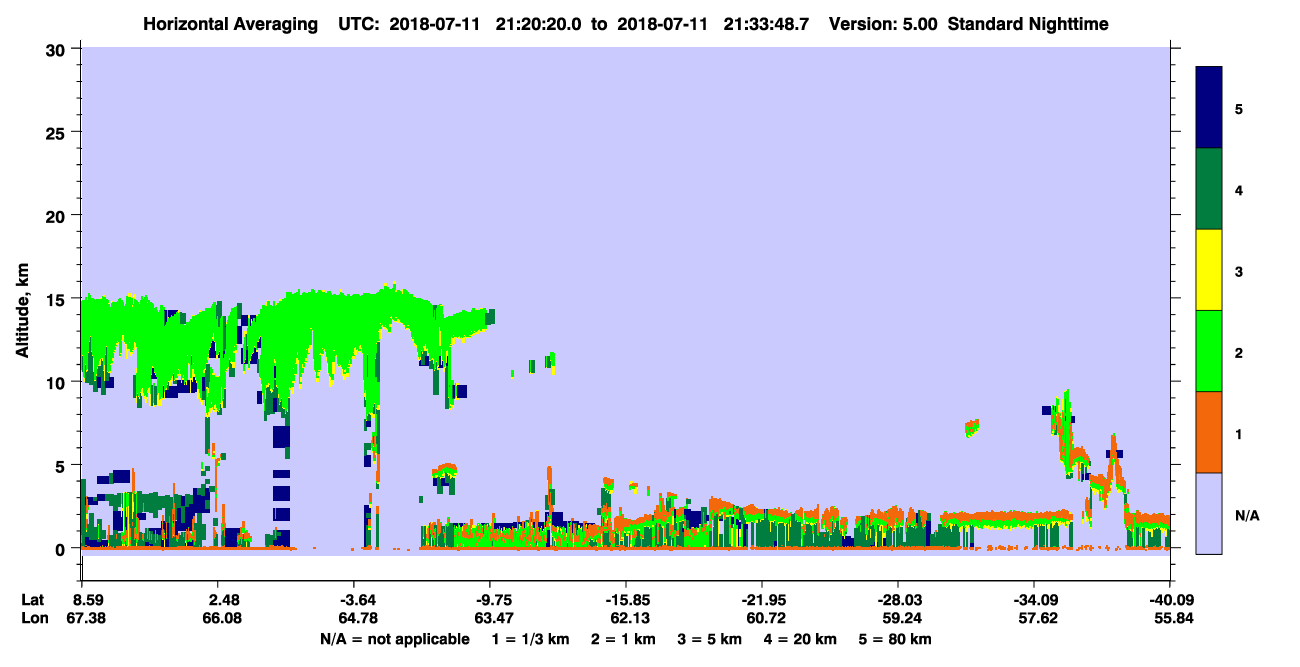Click the yellow colorbar segment labeled 3
This screenshot has height=667, width=1300.
coord(1209,270)
